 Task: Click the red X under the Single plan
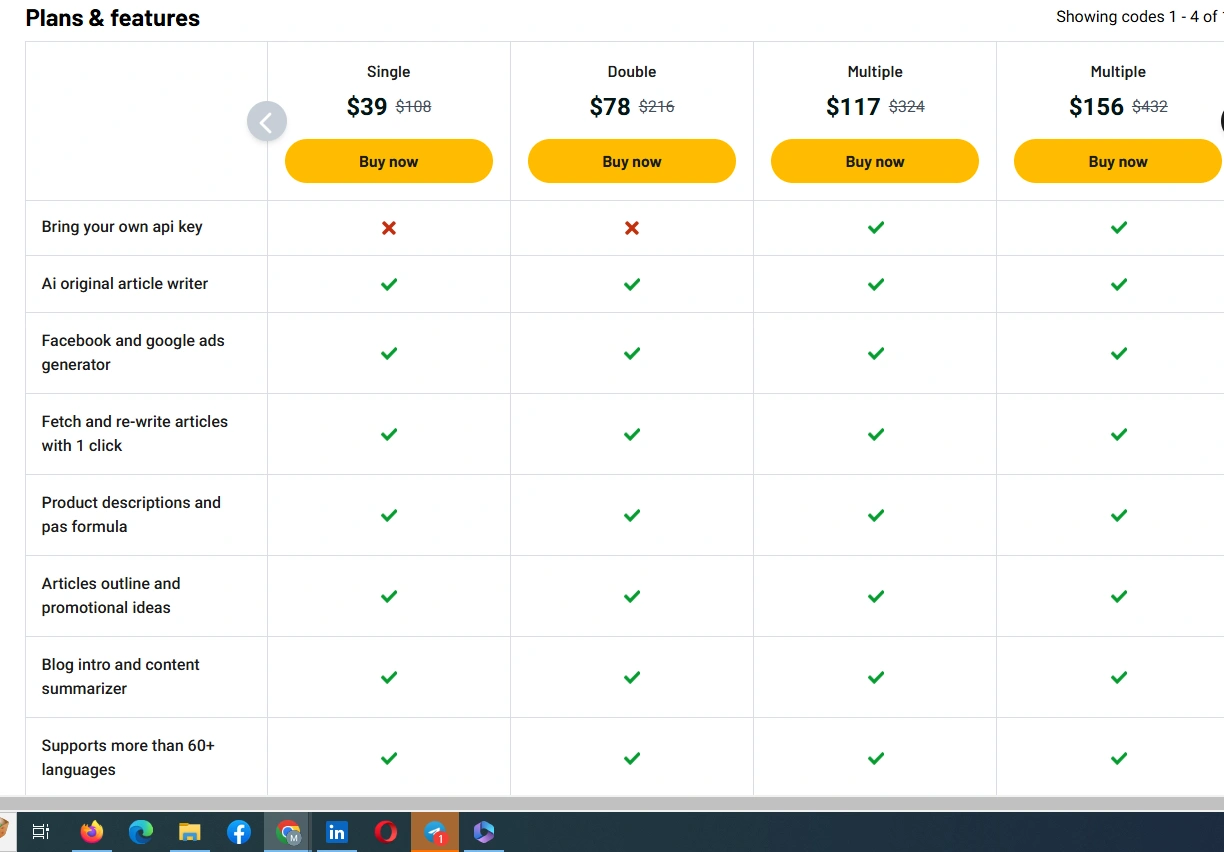click(389, 228)
